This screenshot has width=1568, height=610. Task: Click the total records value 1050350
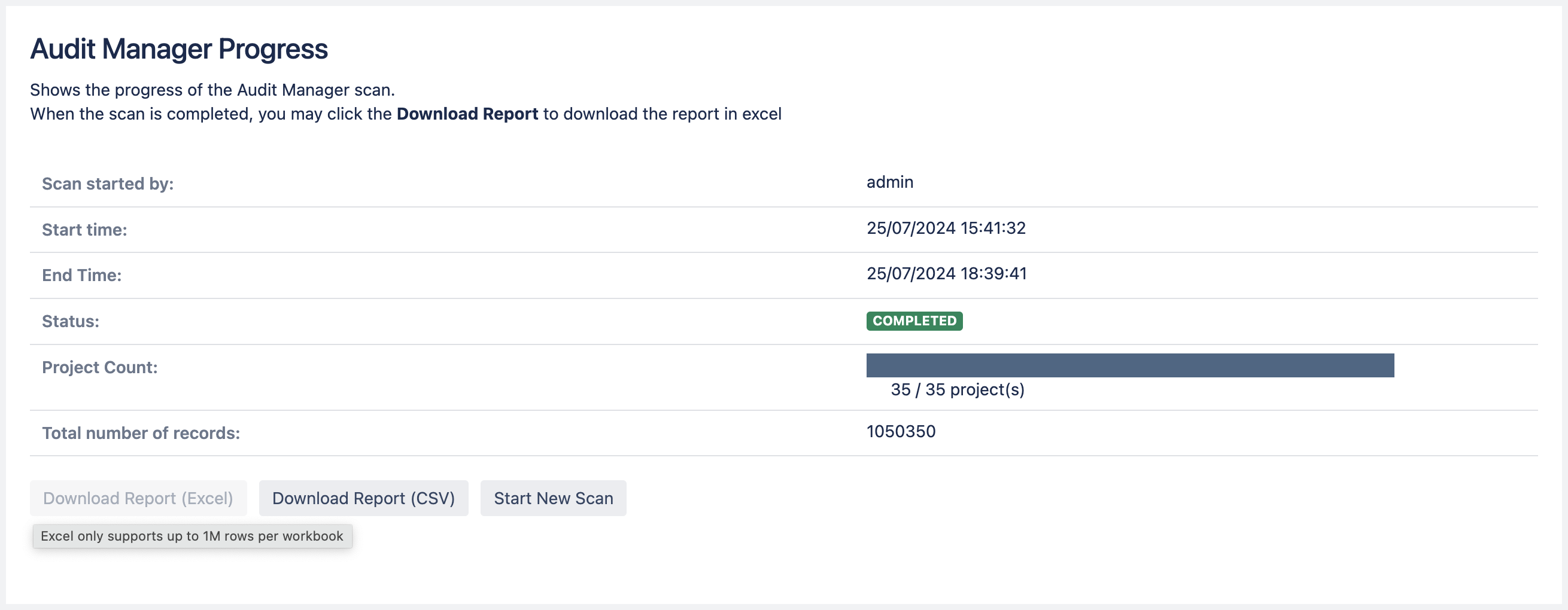coord(901,432)
